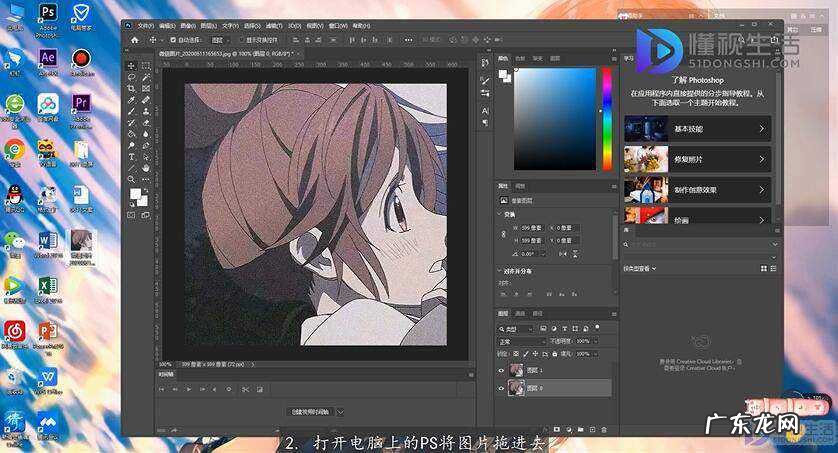Select the Rectangular Marquee tool
Screen dimensions: 838x453
tap(146, 66)
